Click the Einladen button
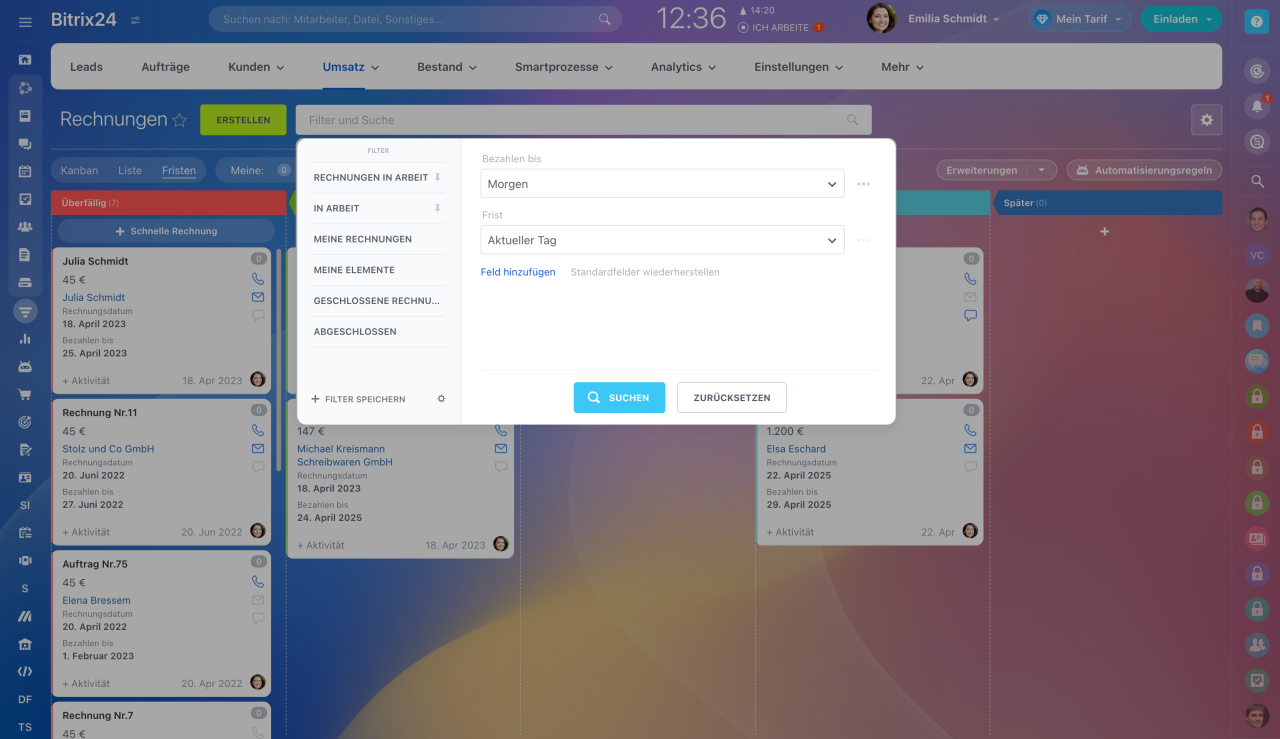The height and width of the screenshot is (739, 1280). point(1181,19)
